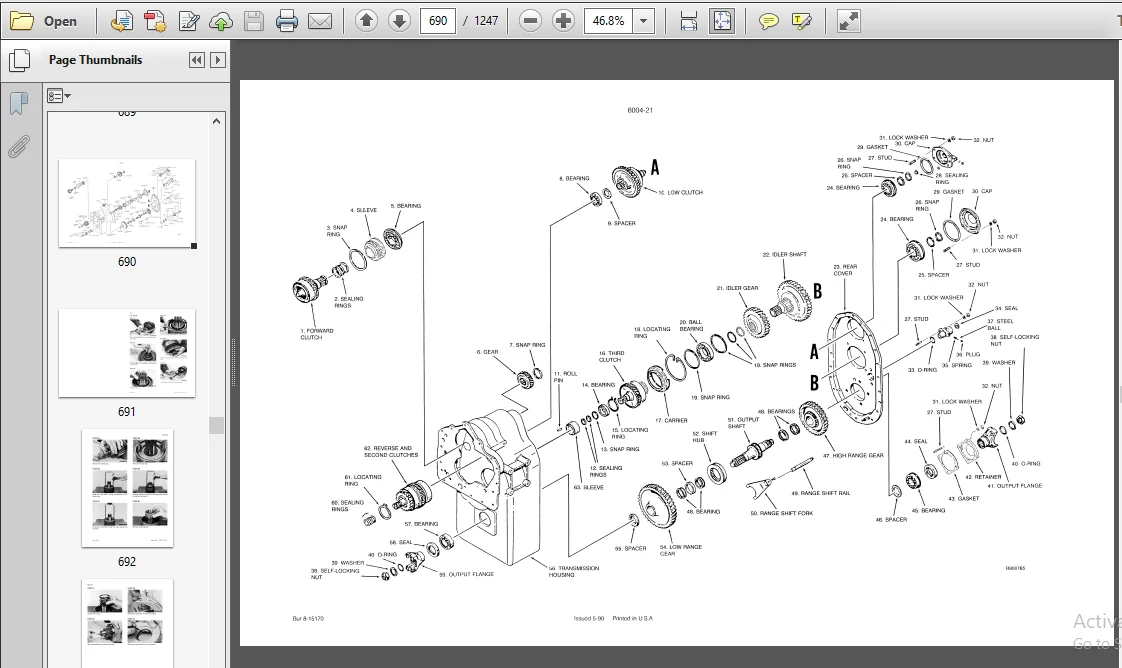1122x668 pixels.
Task: Open a file with the Open button
Action: (x=44, y=21)
